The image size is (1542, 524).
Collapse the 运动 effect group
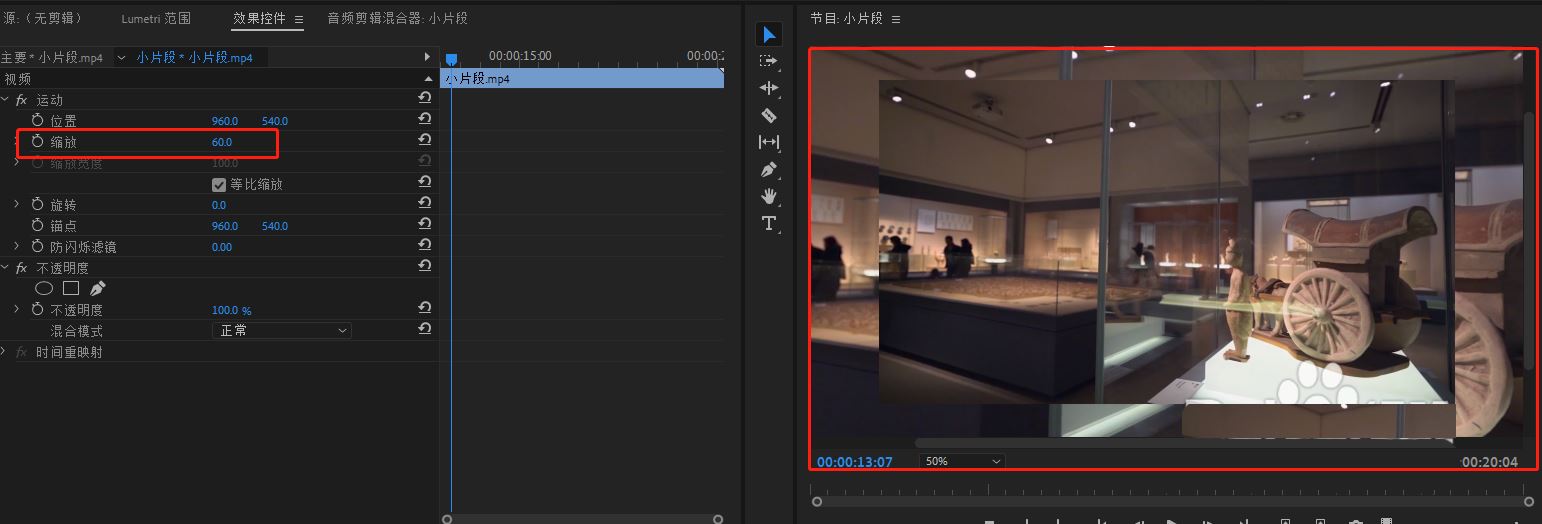tap(5, 100)
